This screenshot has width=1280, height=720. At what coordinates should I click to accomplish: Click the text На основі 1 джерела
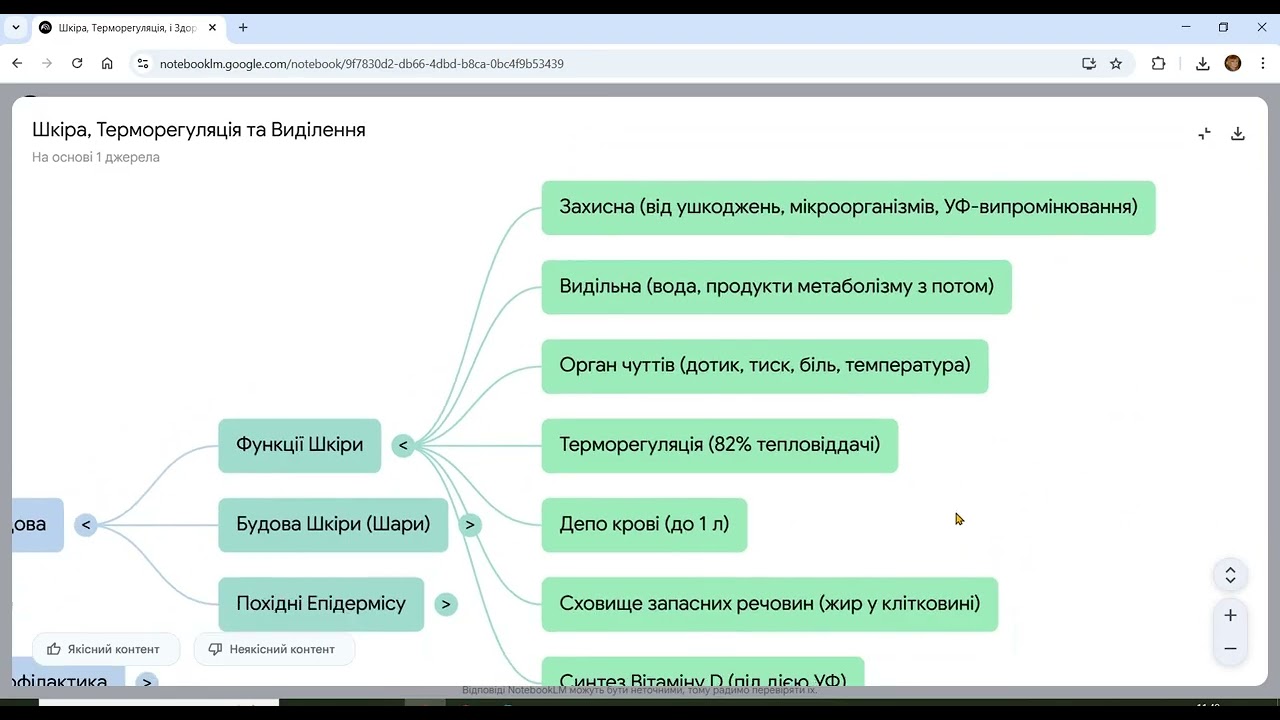(x=96, y=157)
